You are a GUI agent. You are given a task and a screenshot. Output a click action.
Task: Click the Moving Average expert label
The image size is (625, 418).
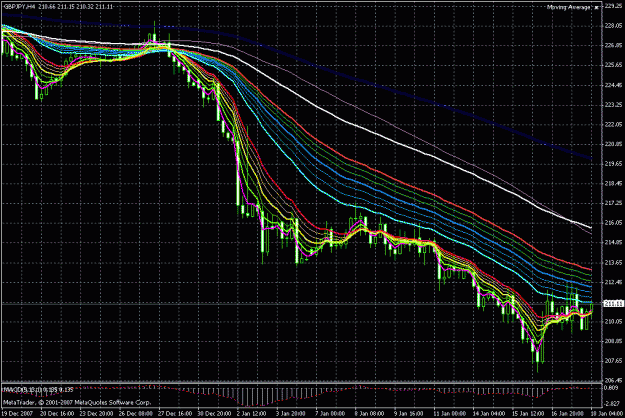pyautogui.click(x=569, y=7)
